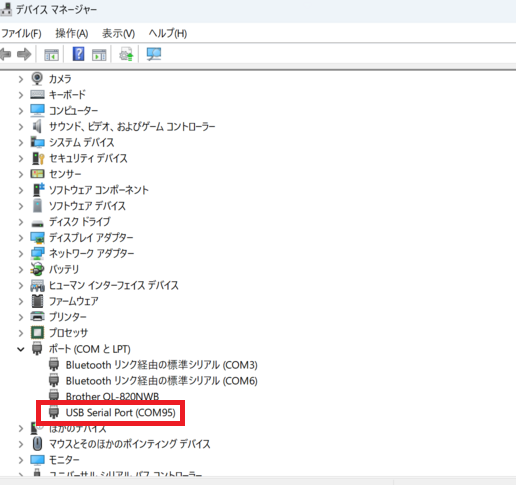The width and height of the screenshot is (516, 485).
Task: Open the blue Help question mark icon
Action: tap(78, 54)
